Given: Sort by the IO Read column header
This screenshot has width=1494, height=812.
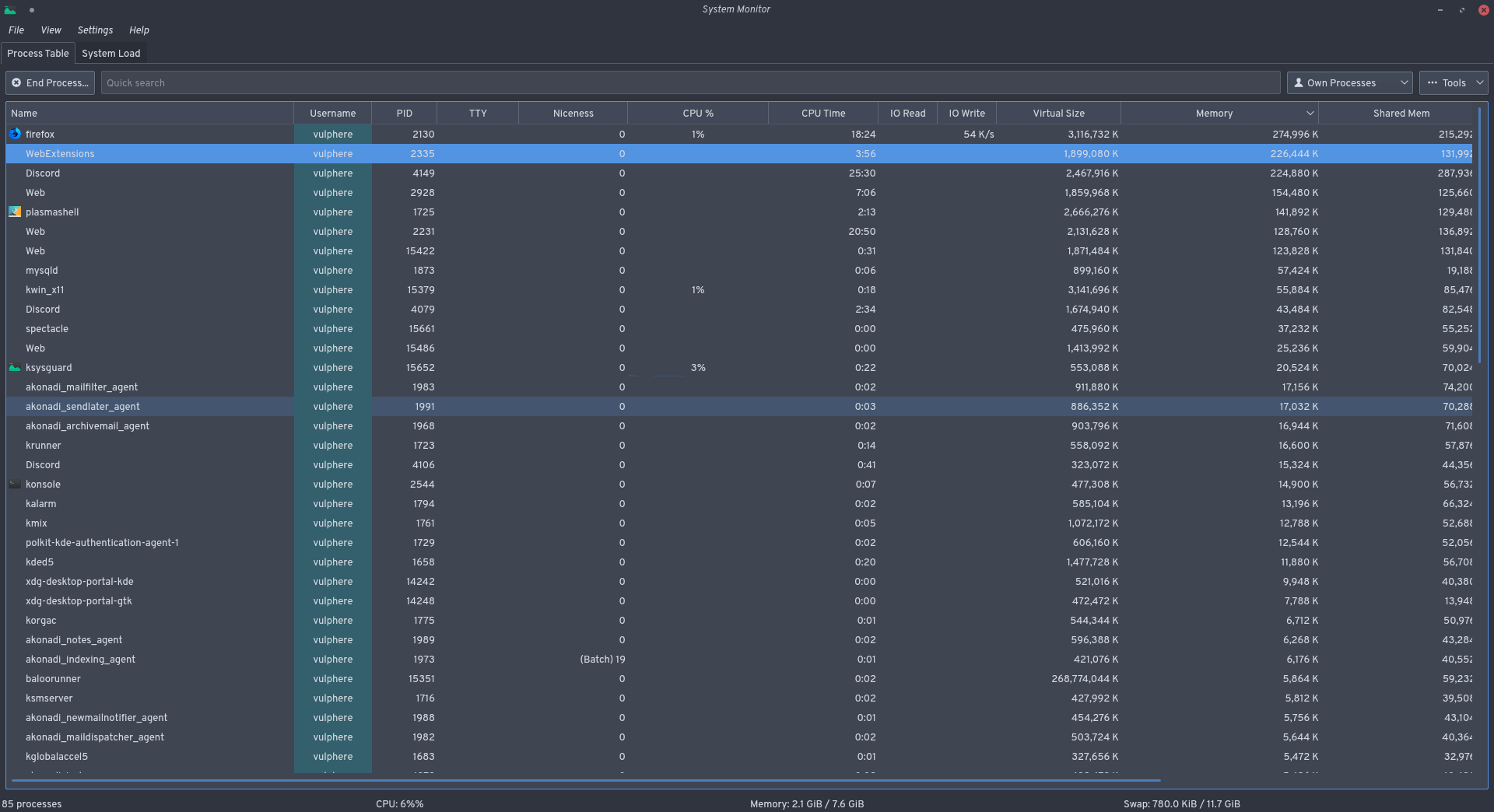Looking at the screenshot, I should tap(907, 113).
